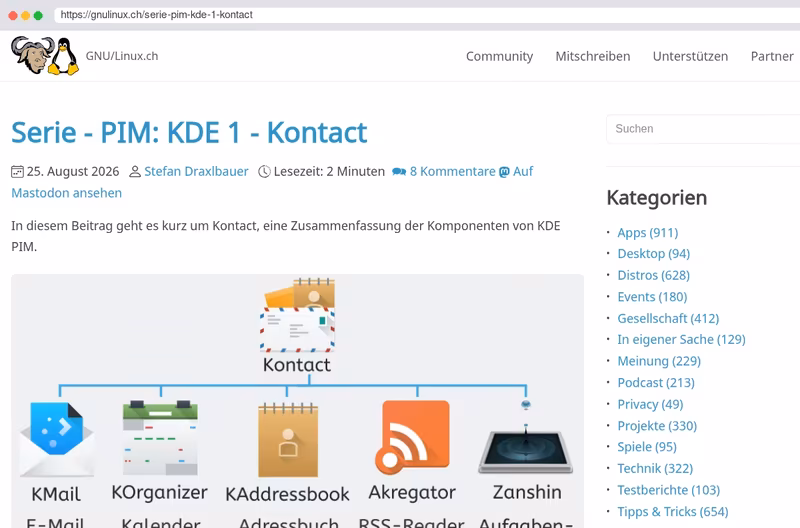Open the Technik (322) category
The height and width of the screenshot is (528, 800).
pyautogui.click(x=655, y=468)
